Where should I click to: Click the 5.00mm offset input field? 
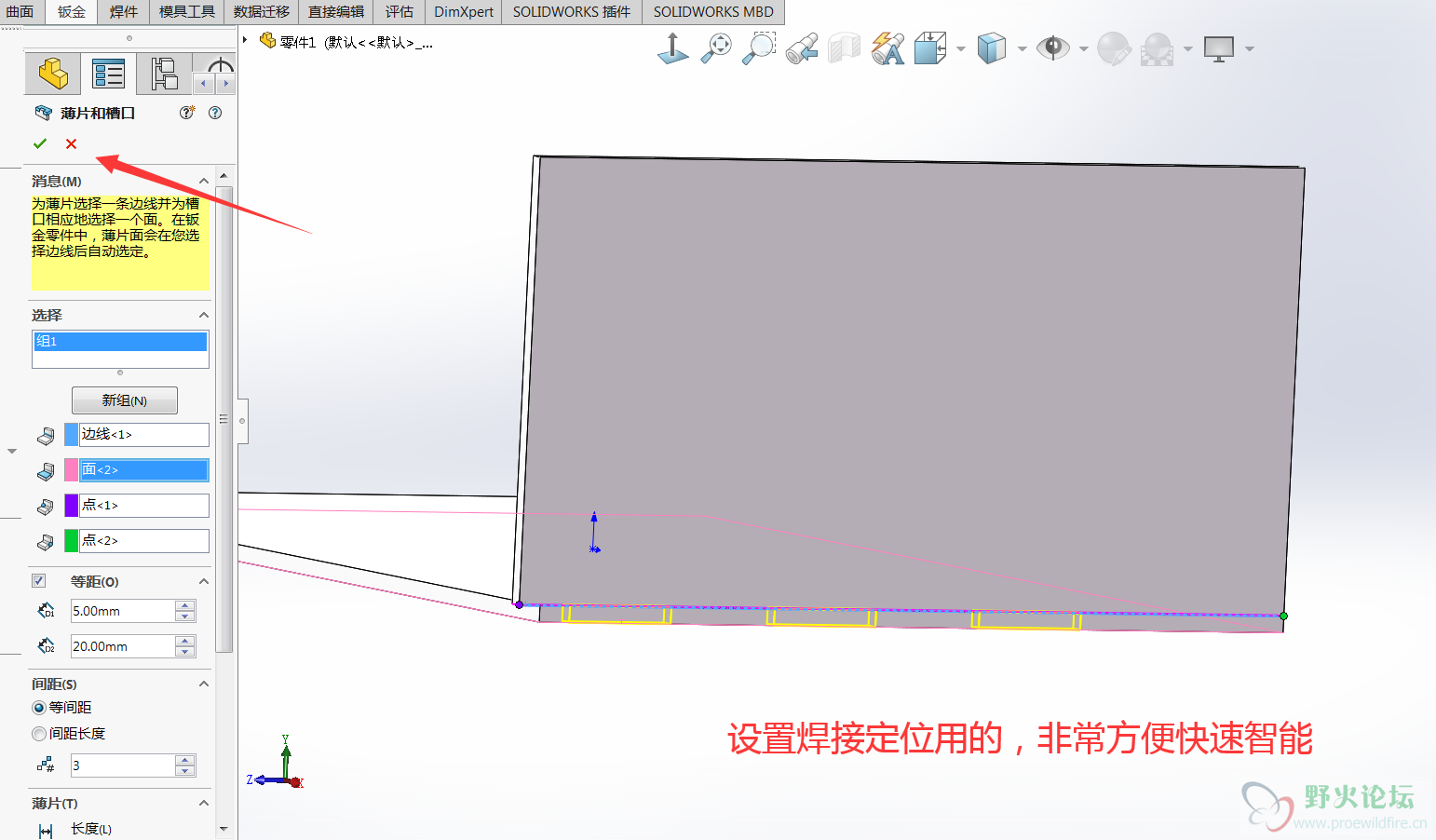[x=123, y=611]
